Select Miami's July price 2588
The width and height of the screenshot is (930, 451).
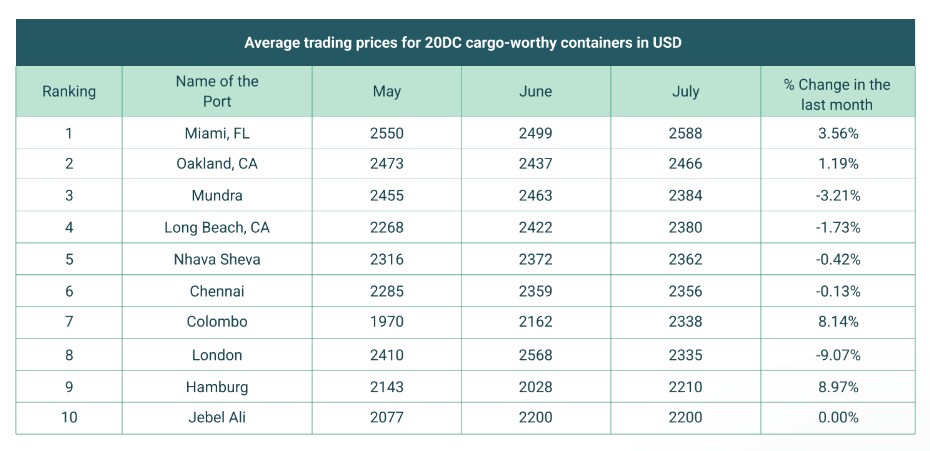coord(686,132)
